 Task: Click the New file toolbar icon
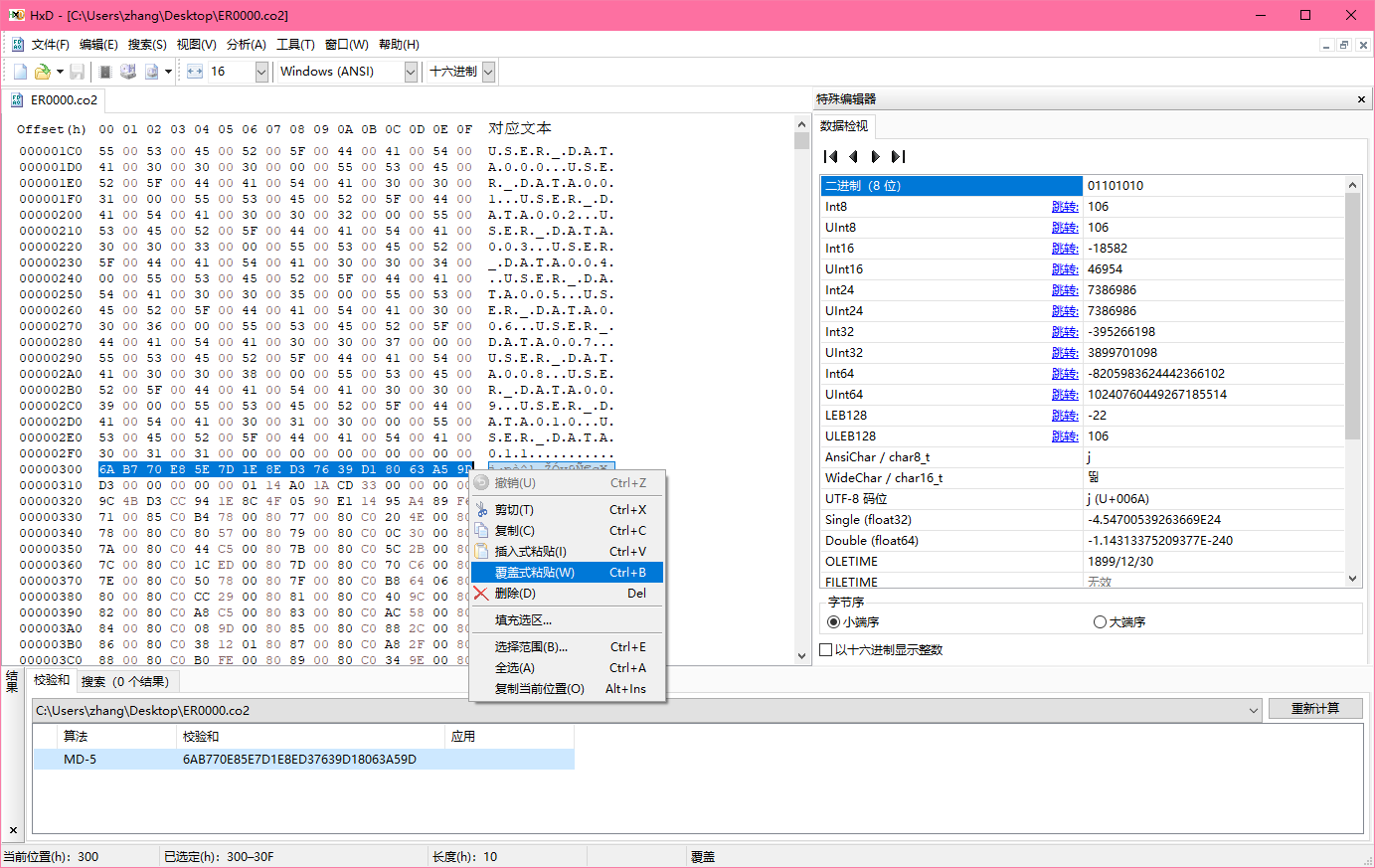(x=20, y=72)
